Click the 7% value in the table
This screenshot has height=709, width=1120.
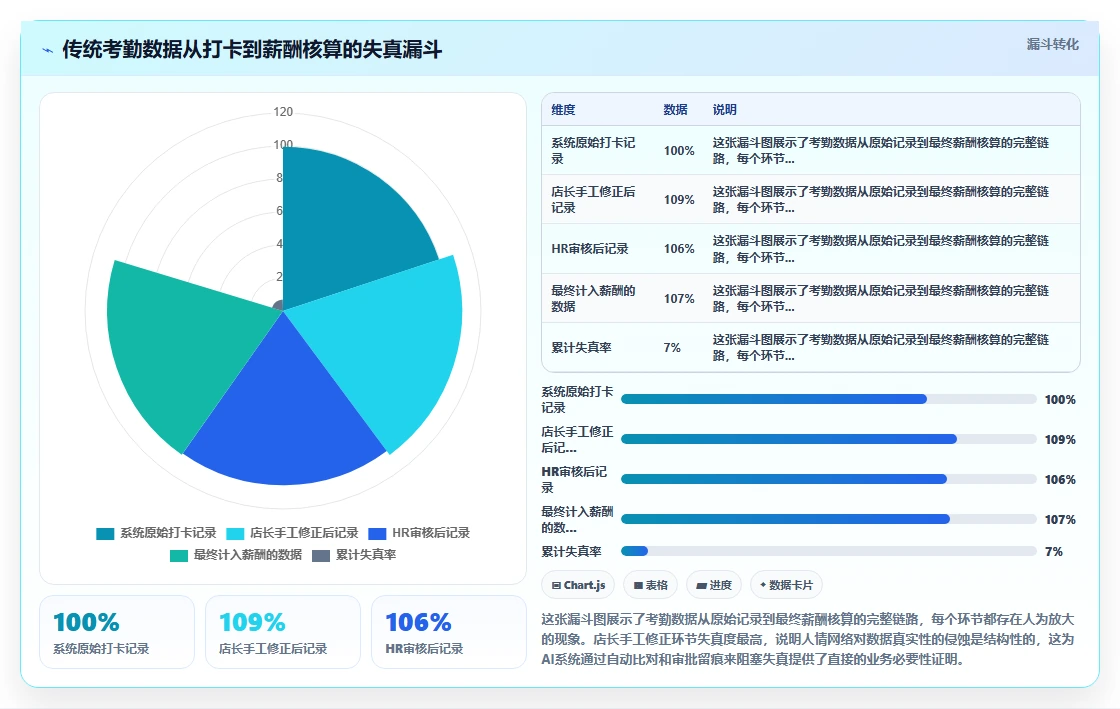point(672,348)
